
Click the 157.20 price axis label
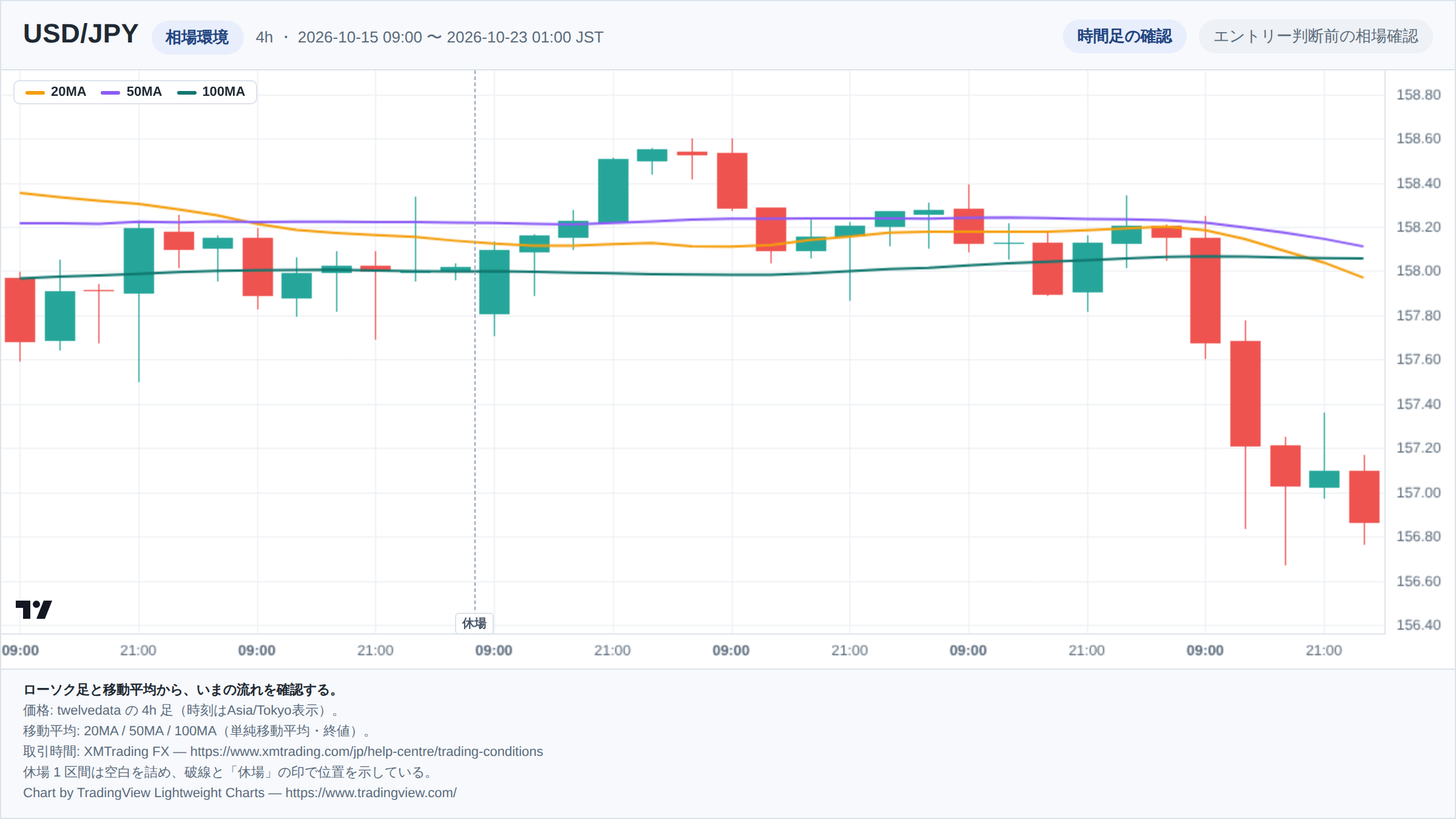(x=1418, y=448)
